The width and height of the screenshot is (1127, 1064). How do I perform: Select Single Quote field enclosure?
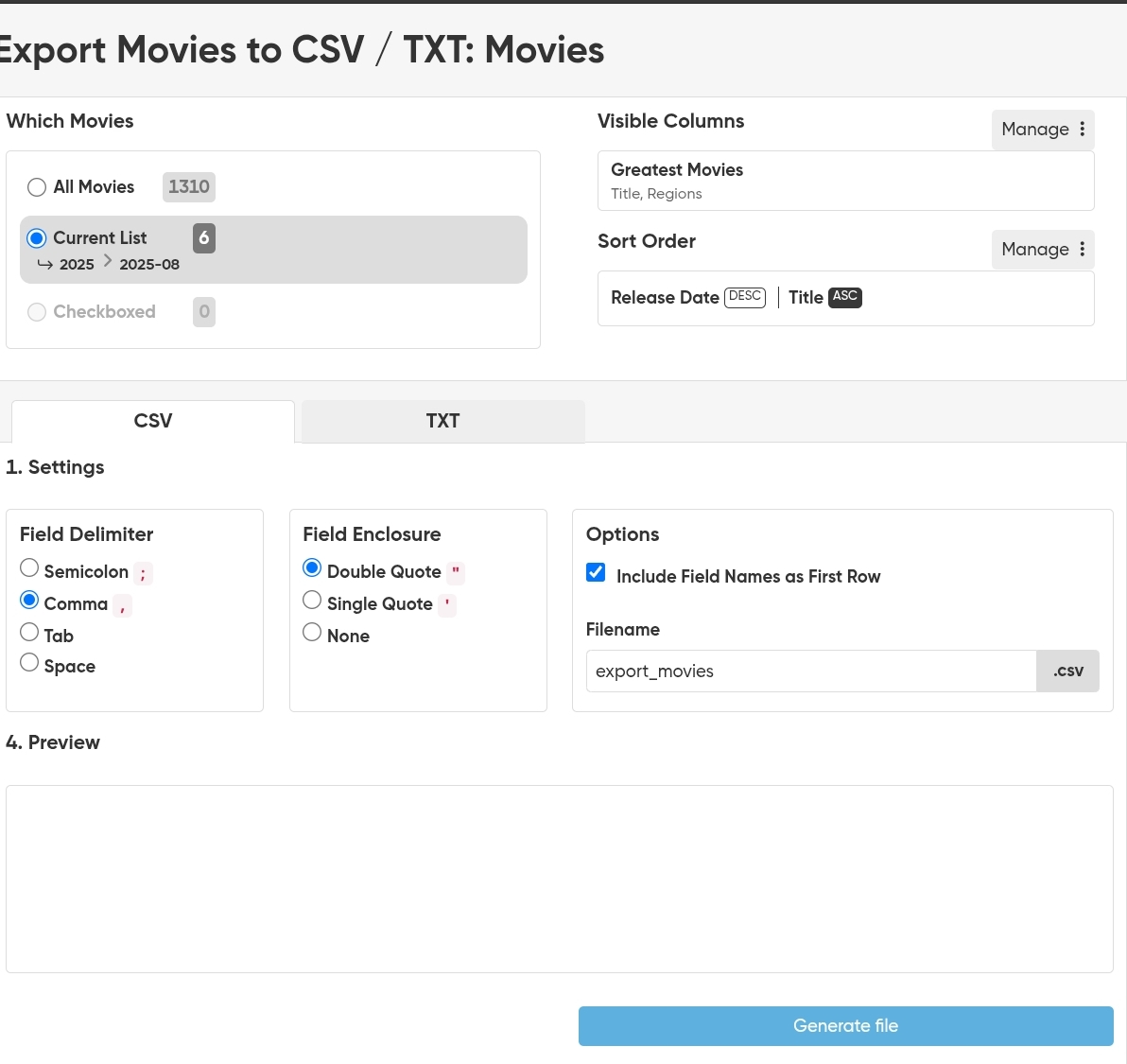coord(312,600)
